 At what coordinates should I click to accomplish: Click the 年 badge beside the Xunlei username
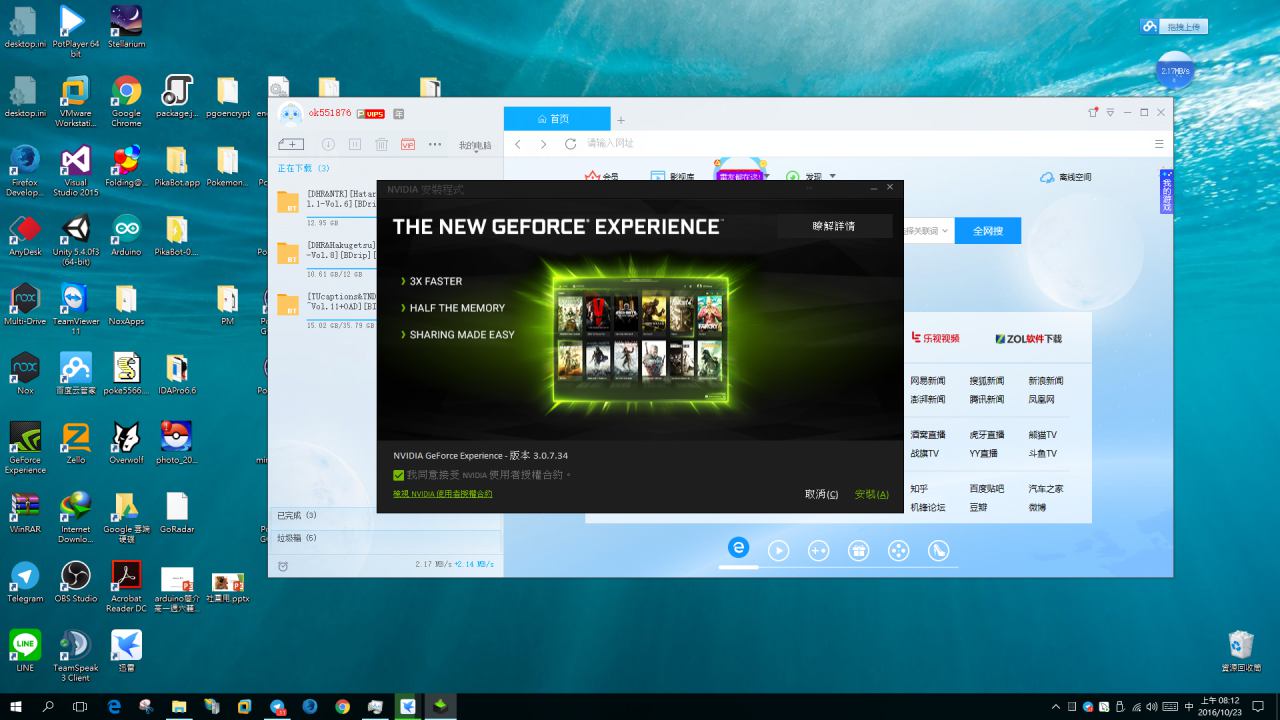pos(399,113)
